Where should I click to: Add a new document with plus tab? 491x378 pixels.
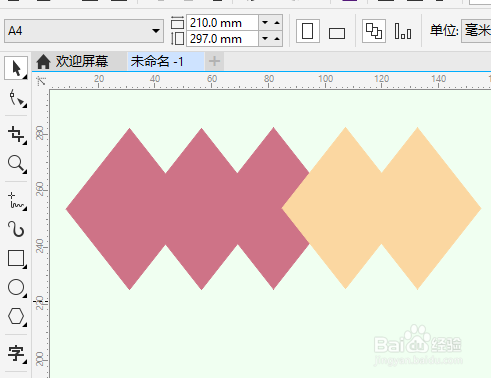tap(214, 61)
